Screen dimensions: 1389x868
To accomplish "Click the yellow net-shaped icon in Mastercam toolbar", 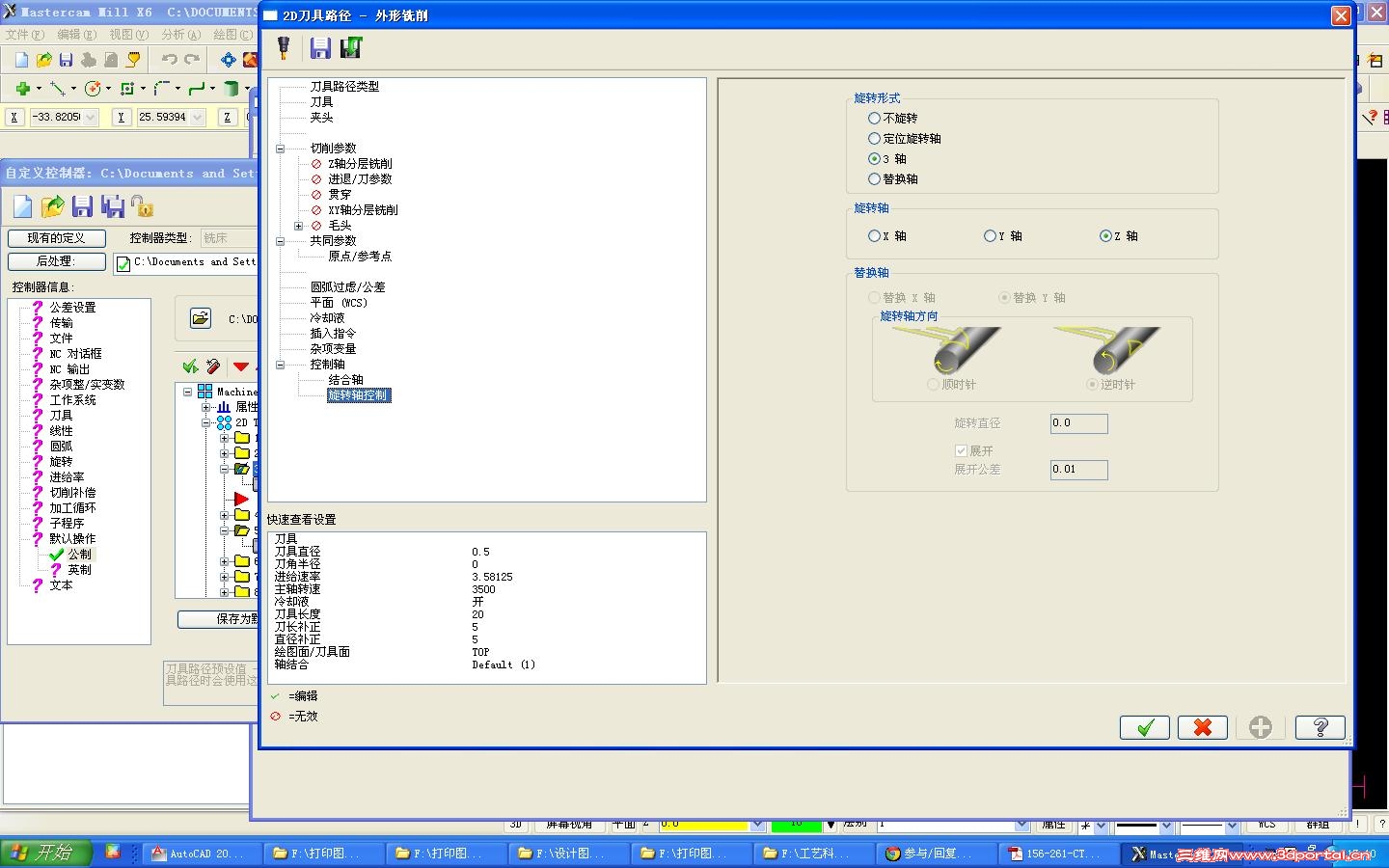I will pyautogui.click(x=133, y=60).
